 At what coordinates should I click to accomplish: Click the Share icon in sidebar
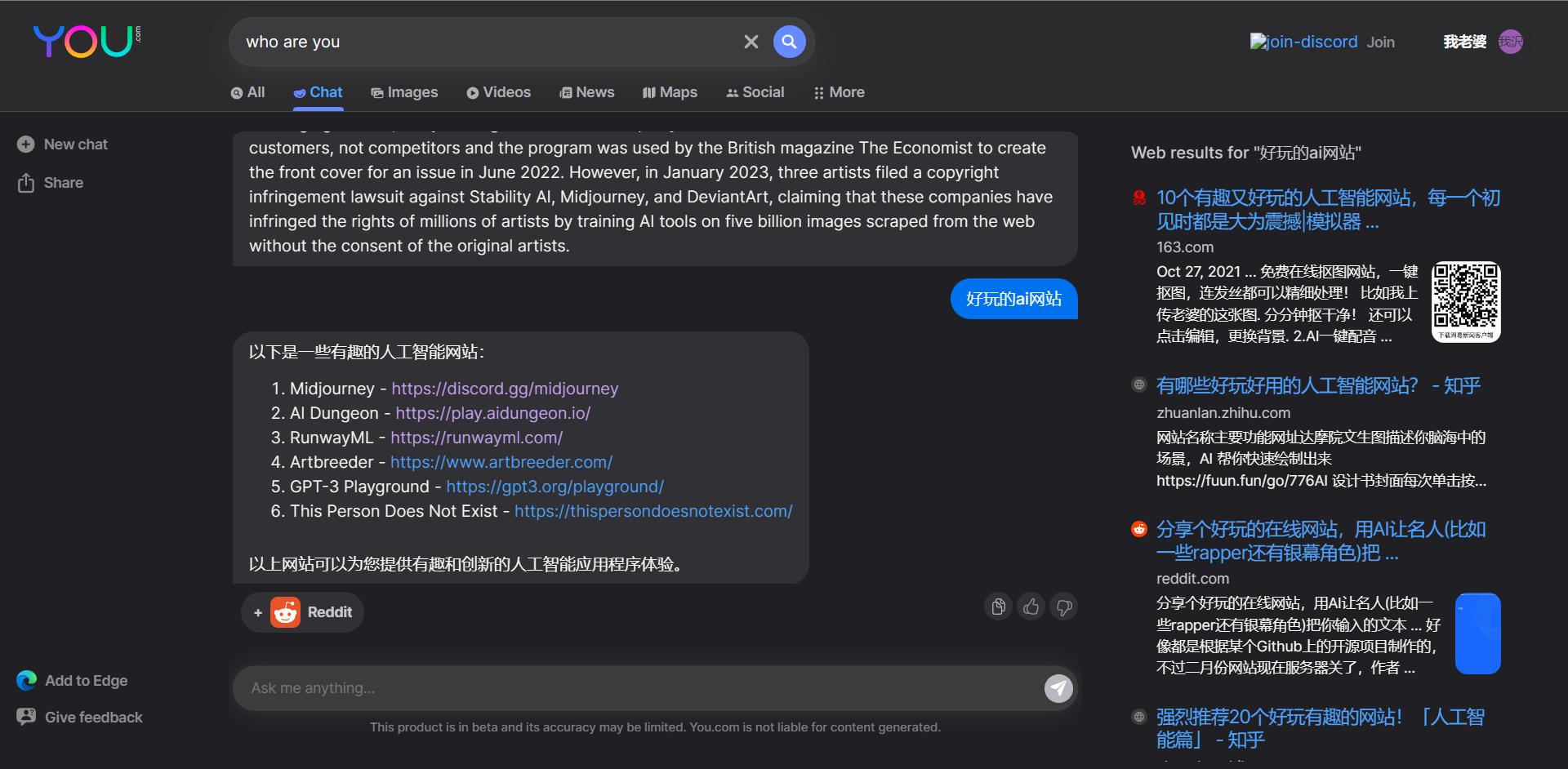[x=26, y=183]
